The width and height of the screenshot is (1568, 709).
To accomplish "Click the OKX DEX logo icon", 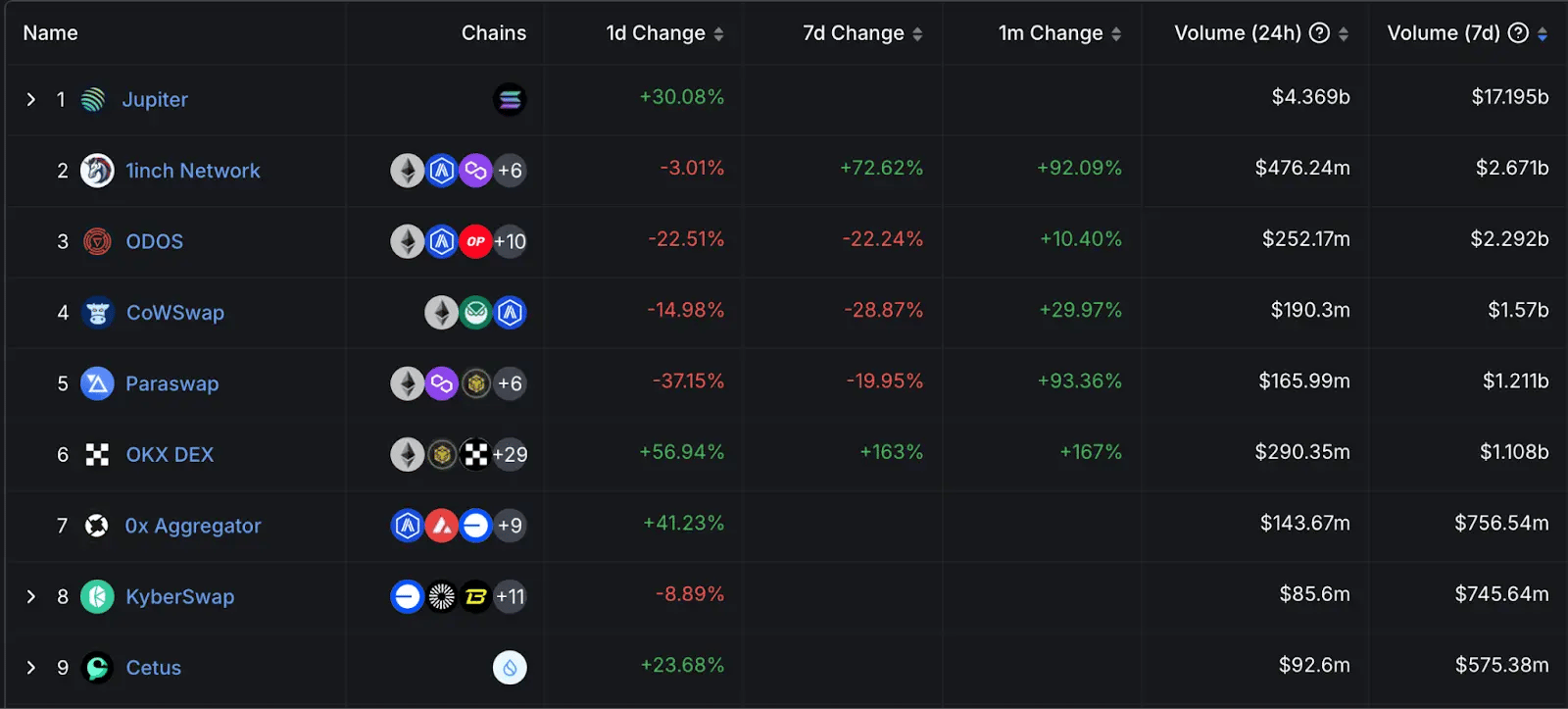I will [x=96, y=454].
